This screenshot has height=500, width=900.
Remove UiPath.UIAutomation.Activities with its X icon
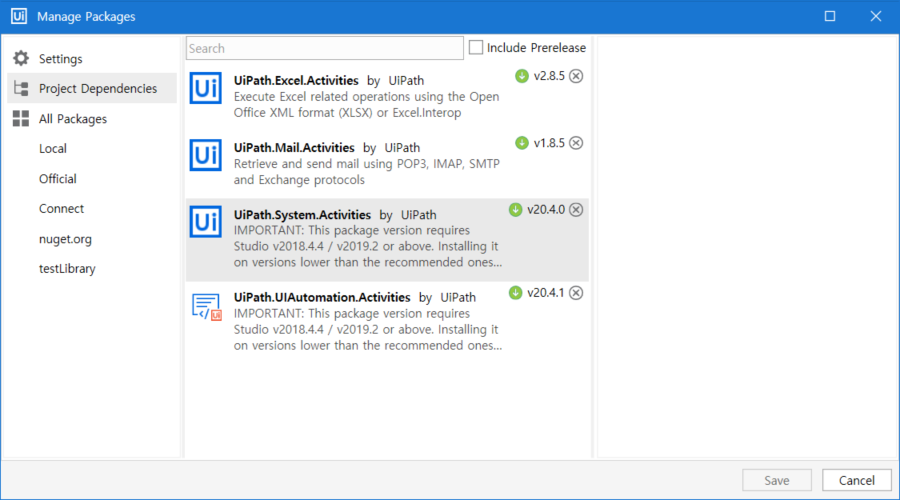click(x=576, y=293)
